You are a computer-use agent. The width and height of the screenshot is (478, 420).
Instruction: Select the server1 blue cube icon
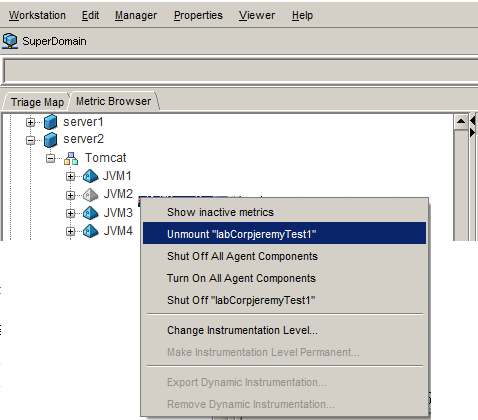[51, 122]
